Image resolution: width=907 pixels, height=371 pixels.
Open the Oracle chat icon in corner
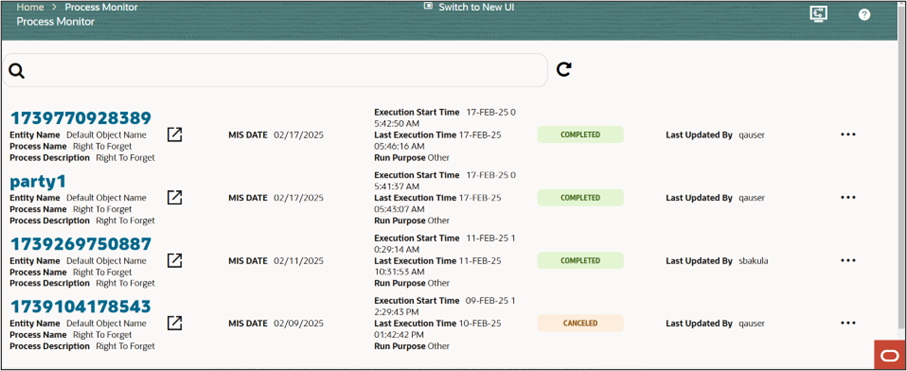click(890, 355)
